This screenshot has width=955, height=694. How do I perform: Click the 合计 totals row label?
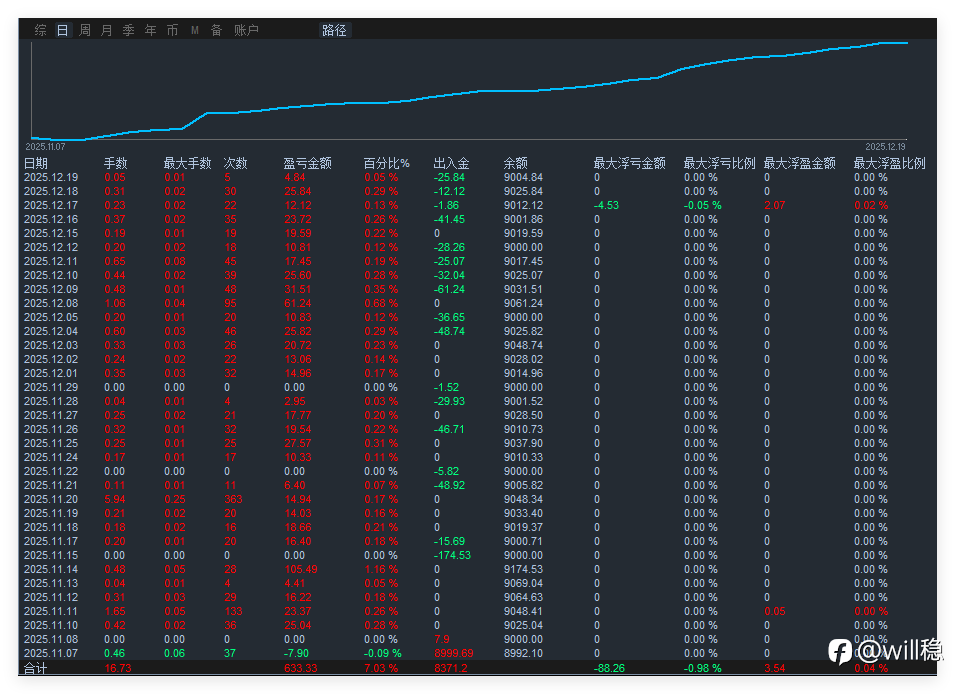(35, 668)
